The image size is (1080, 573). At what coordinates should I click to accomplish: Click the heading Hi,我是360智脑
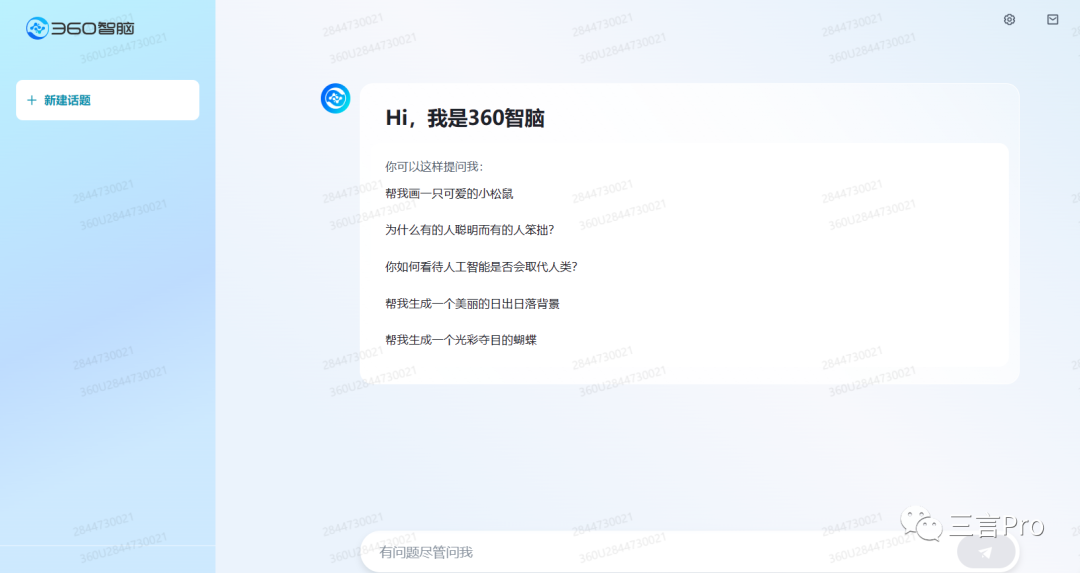coord(465,118)
